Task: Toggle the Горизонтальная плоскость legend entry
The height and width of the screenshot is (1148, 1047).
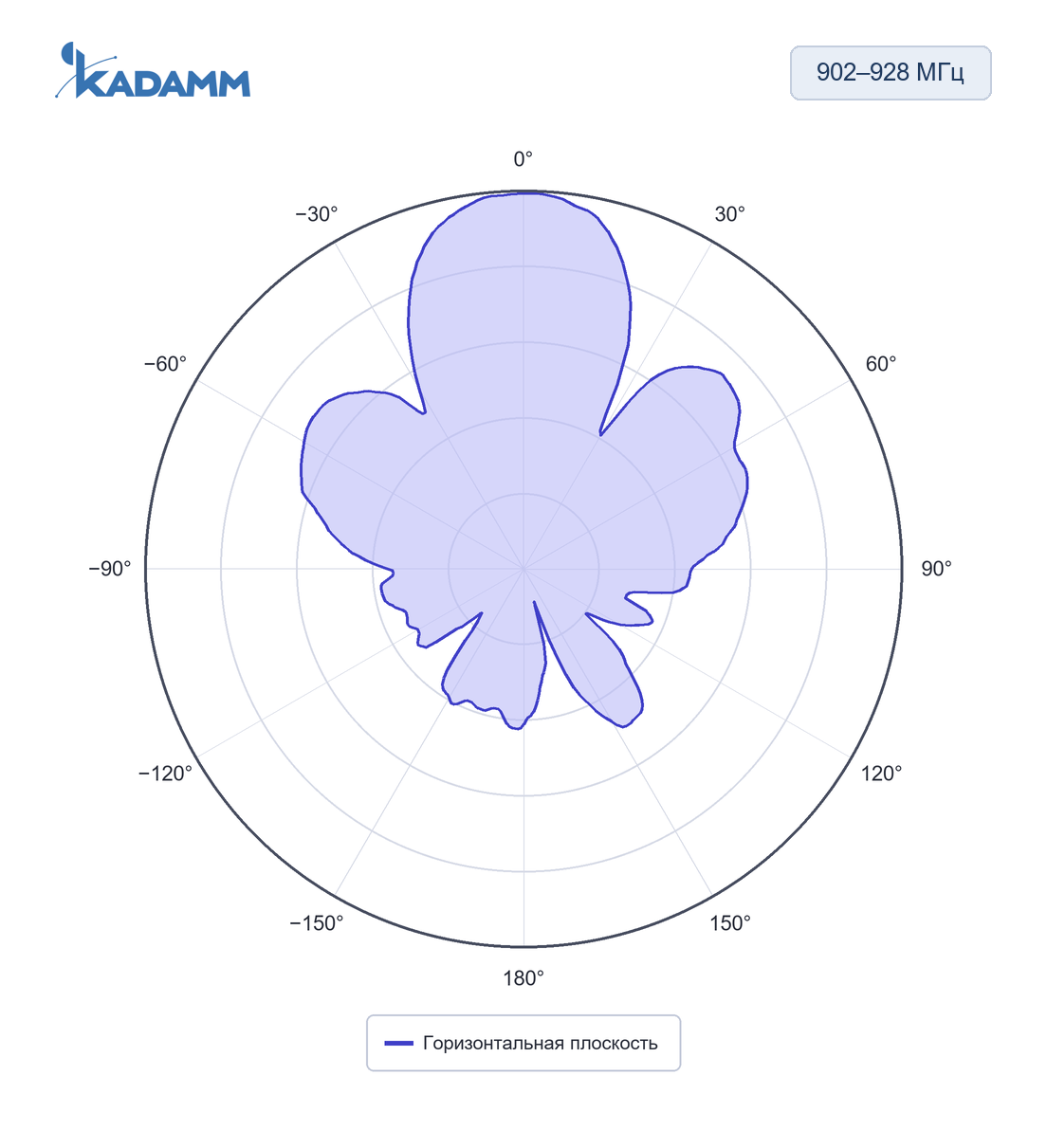Action: tap(523, 1043)
